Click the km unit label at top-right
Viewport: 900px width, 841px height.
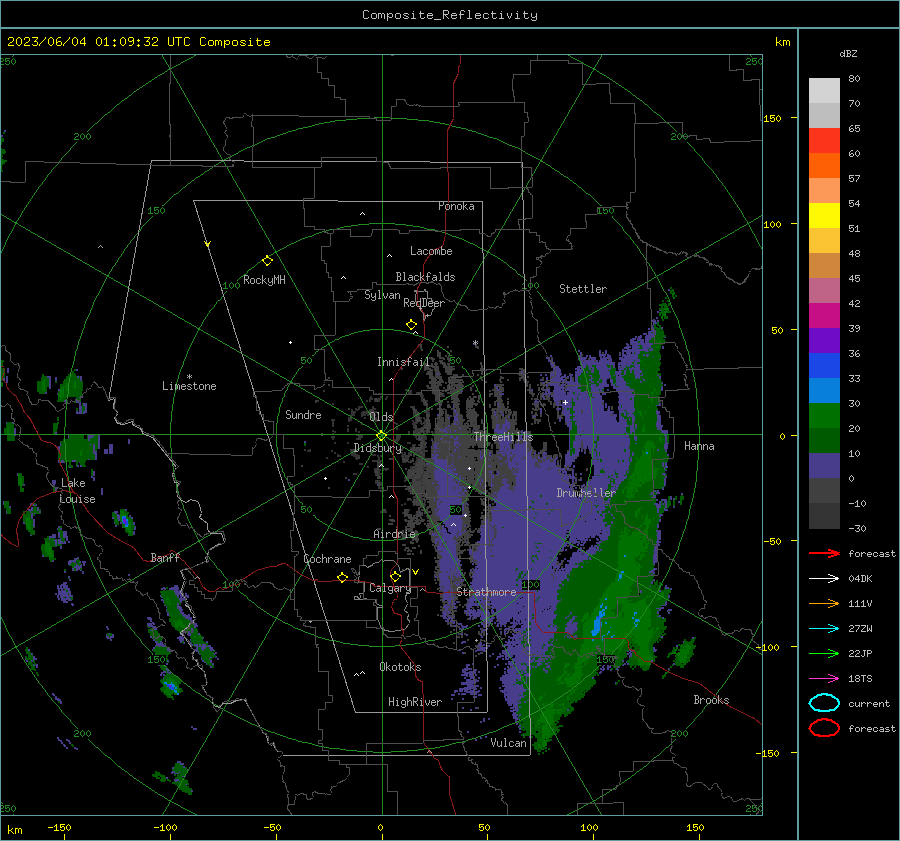[782, 42]
